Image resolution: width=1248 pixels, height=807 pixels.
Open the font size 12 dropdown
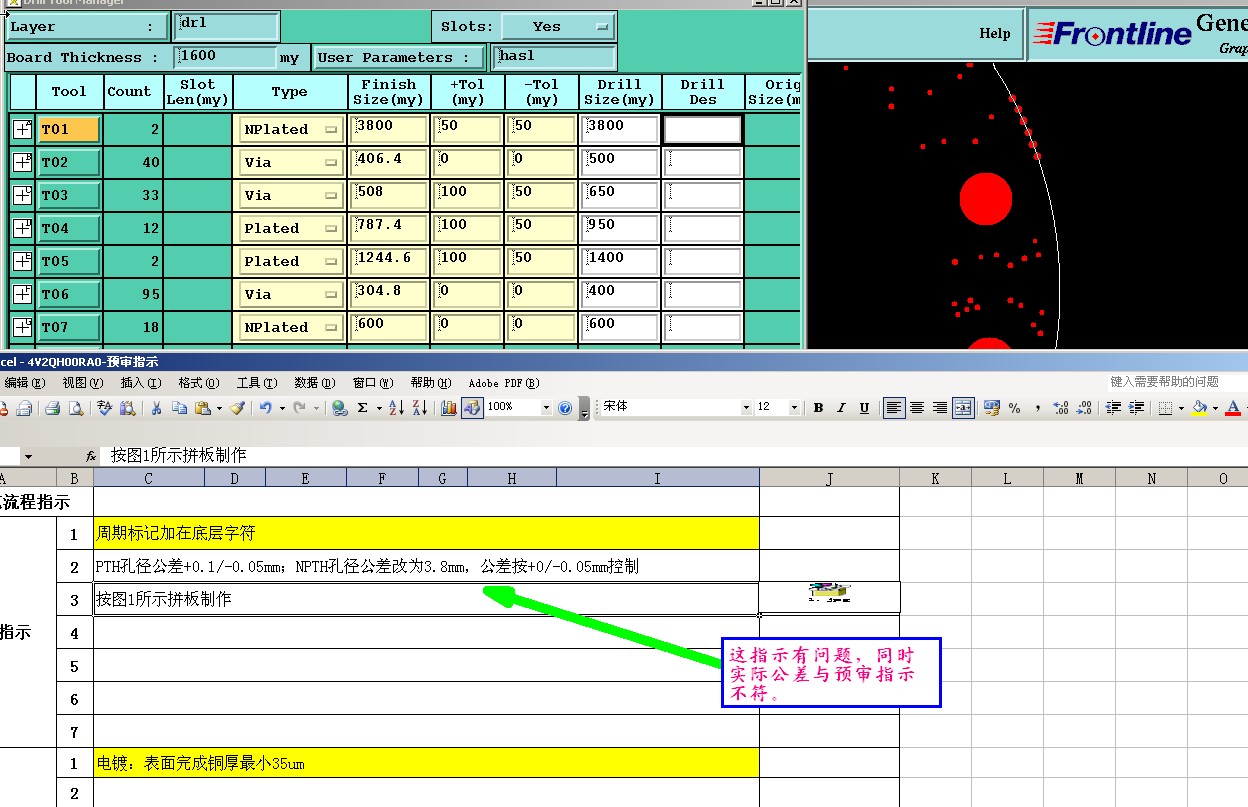pos(795,408)
